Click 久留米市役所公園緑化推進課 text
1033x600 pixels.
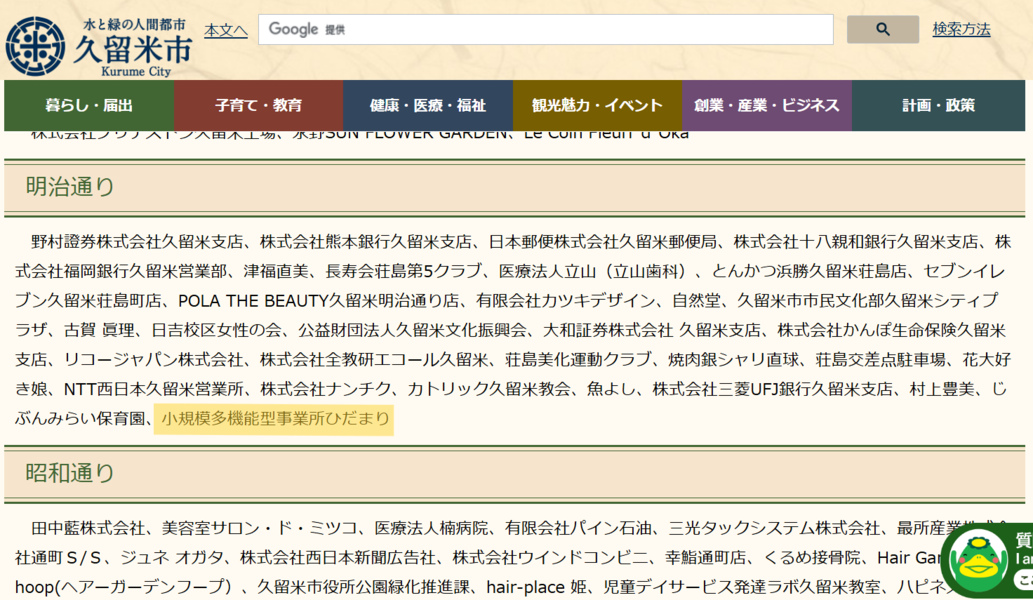(364, 587)
